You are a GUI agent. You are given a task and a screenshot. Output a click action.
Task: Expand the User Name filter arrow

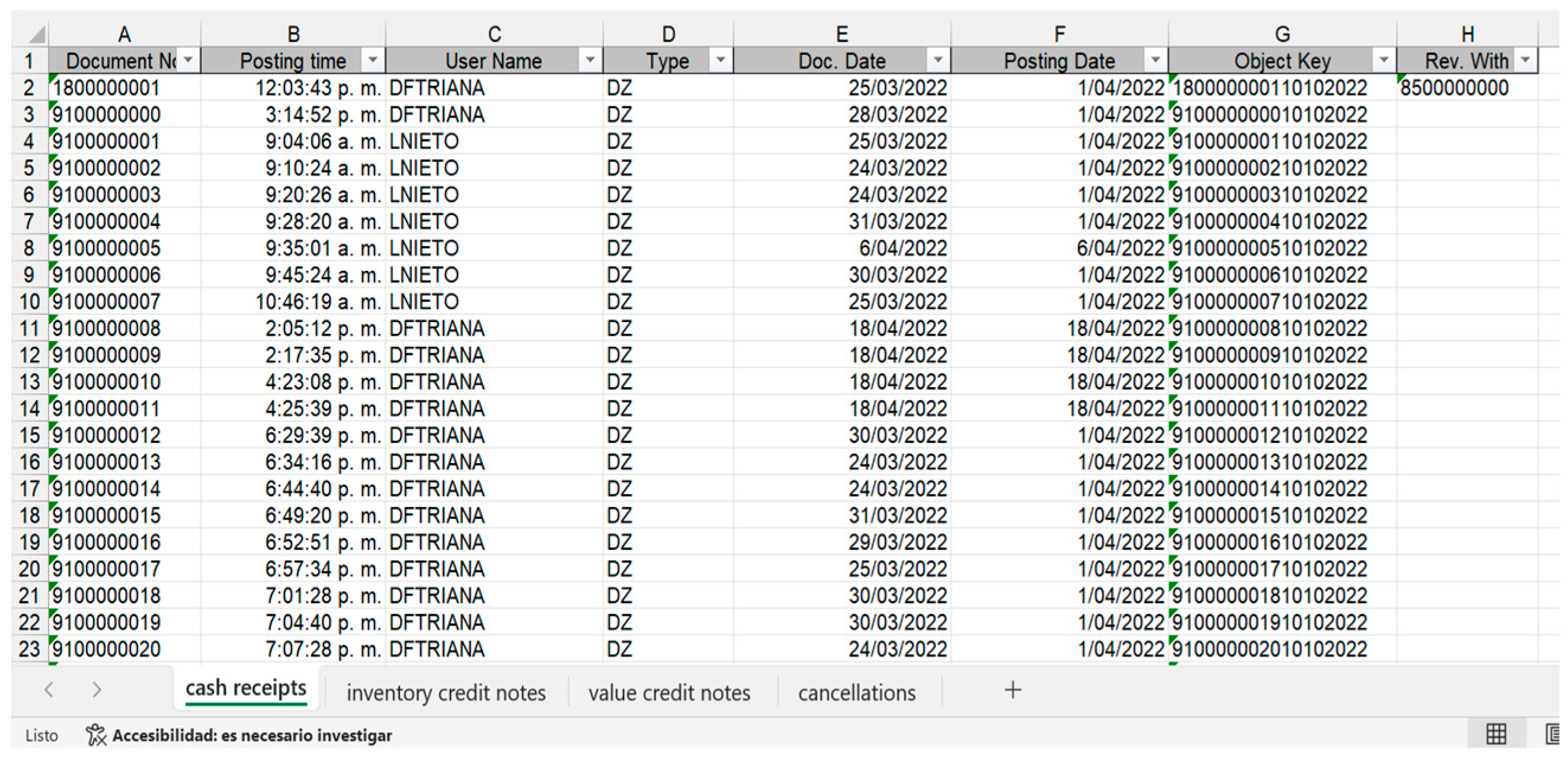pyautogui.click(x=589, y=60)
